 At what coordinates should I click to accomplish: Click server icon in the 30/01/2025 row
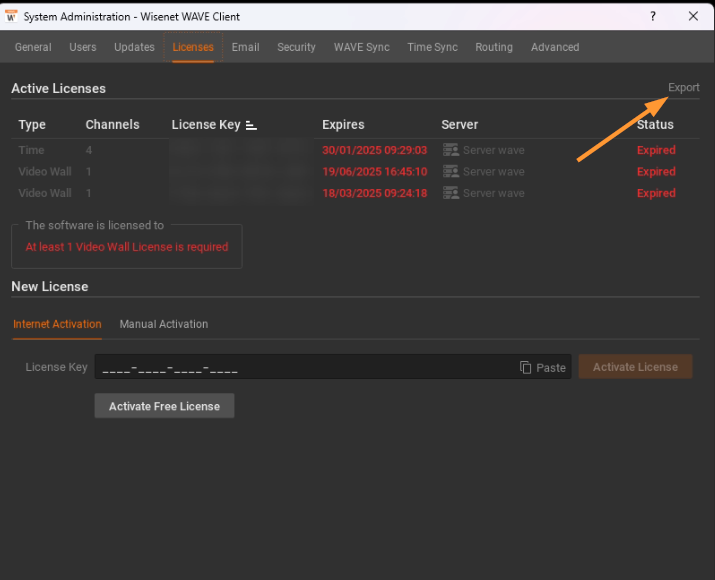point(451,150)
